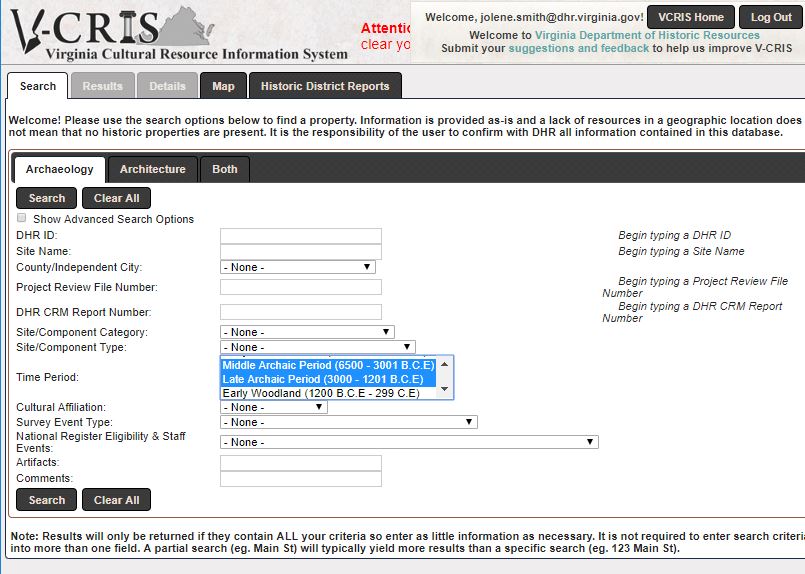Viewport: 805px width, 574px height.
Task: Click the top Clear All button
Action: 117,198
